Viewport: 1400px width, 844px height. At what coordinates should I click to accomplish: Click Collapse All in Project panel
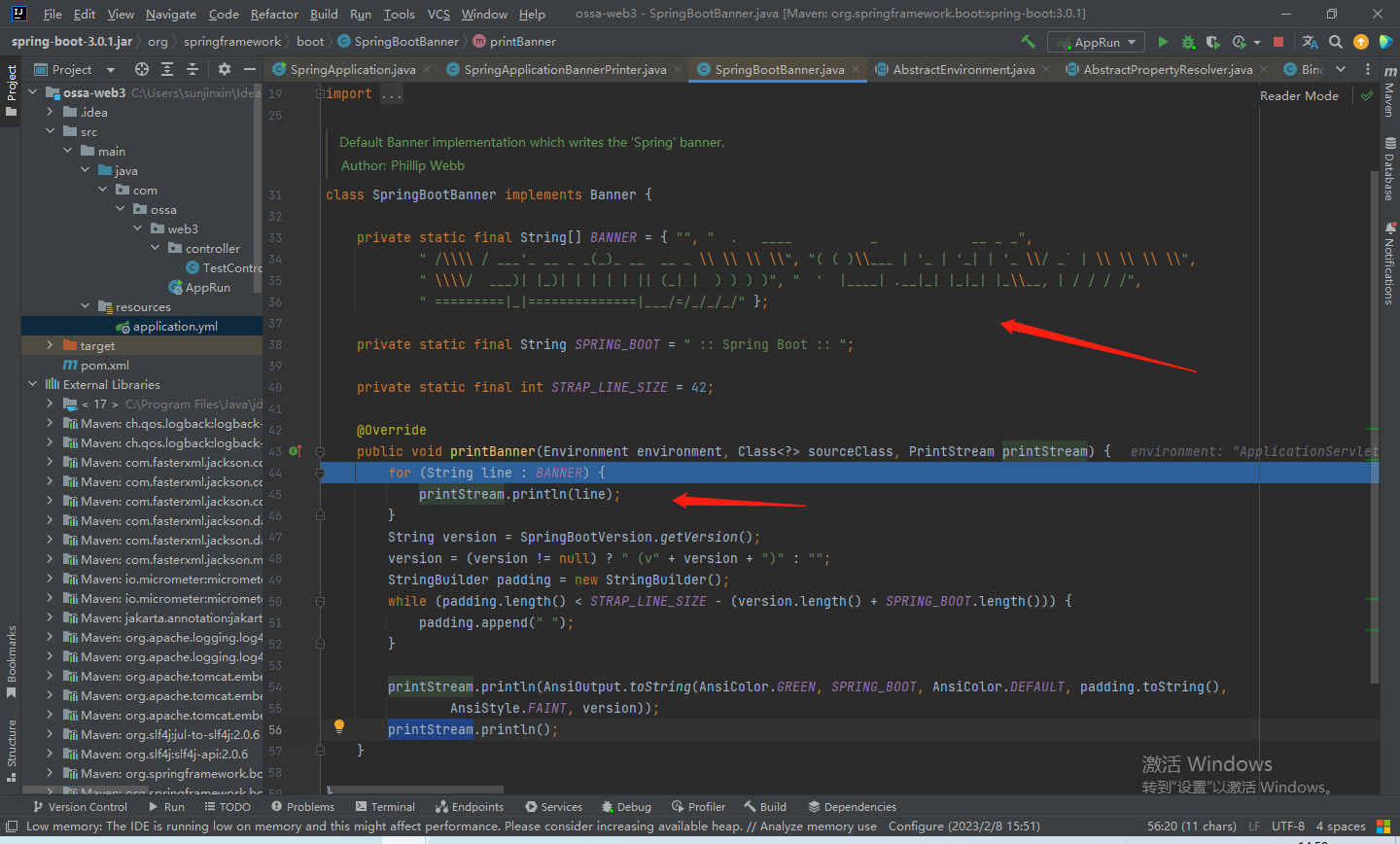point(192,69)
